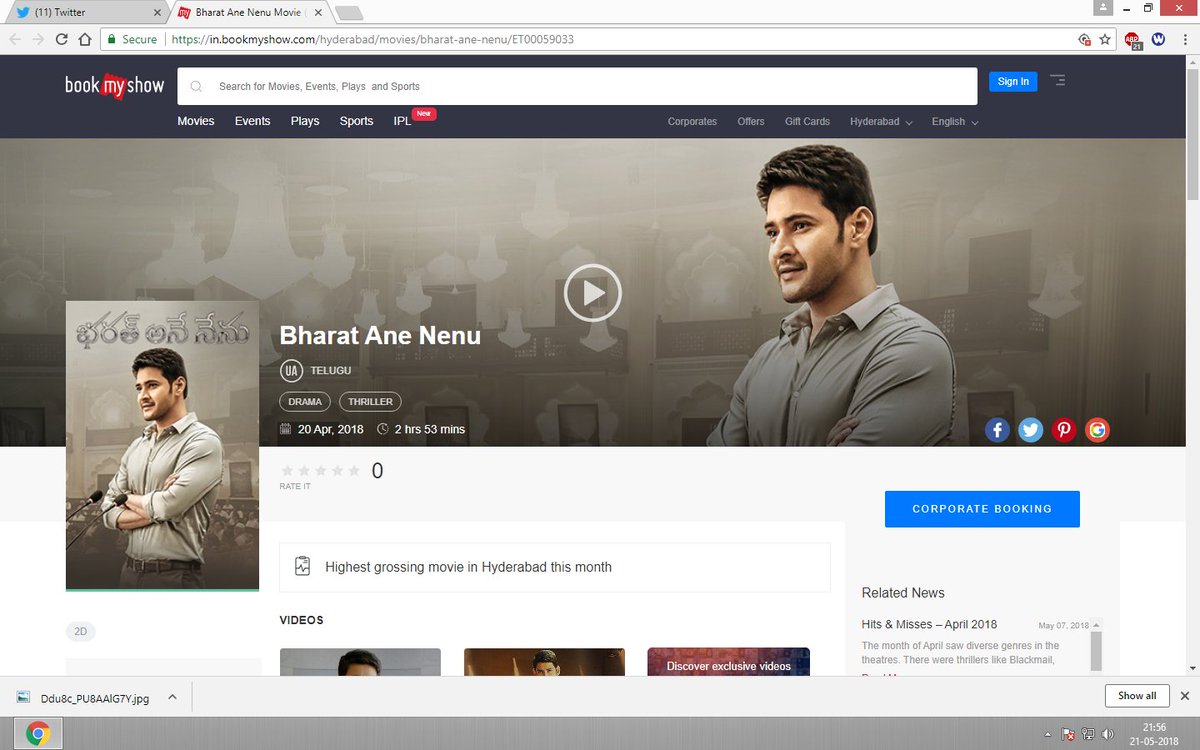
Task: Go back in the browser
Action: 14,40
